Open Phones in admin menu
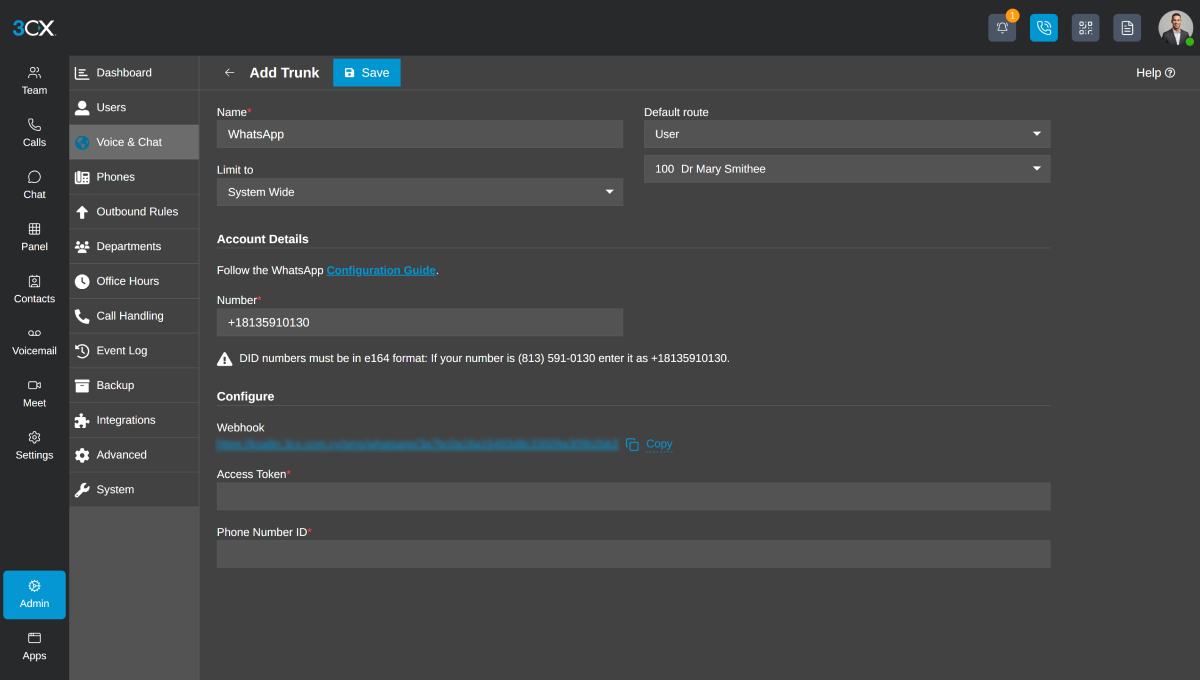 134,177
